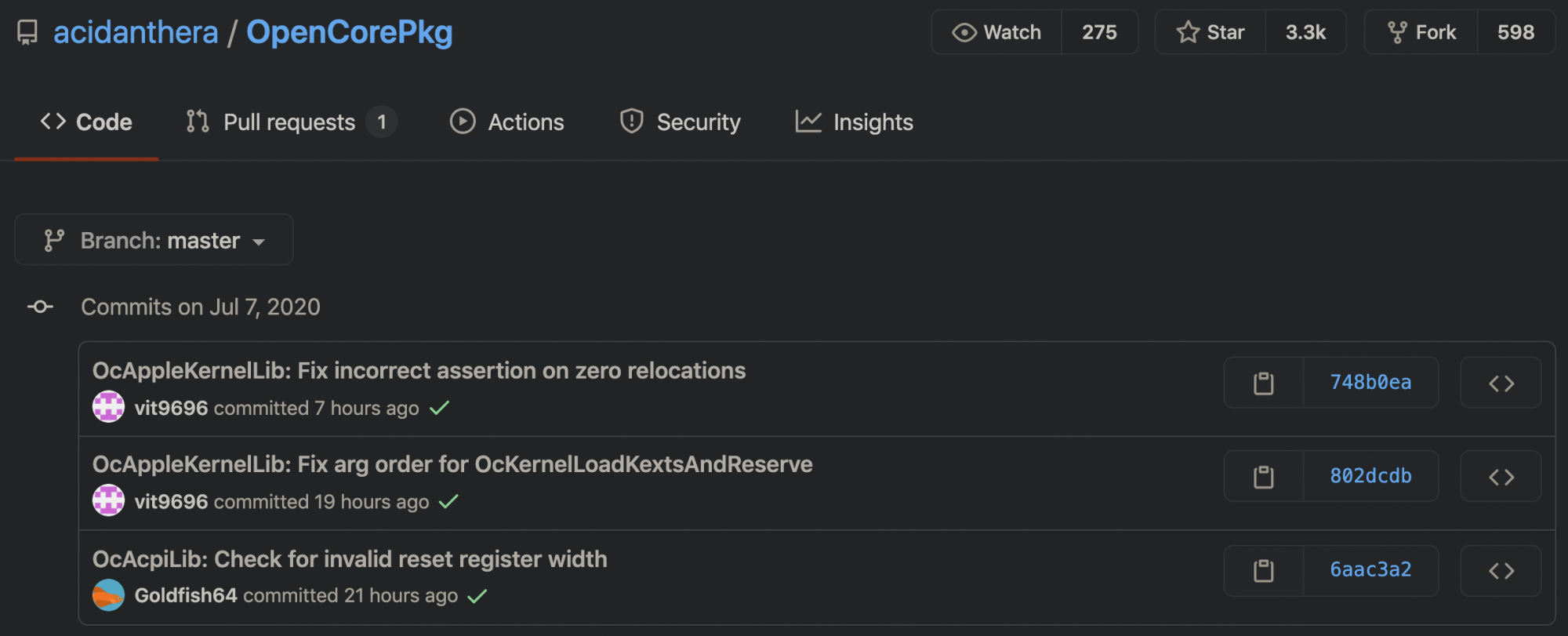Switch to the Pull requests tab

tap(290, 122)
